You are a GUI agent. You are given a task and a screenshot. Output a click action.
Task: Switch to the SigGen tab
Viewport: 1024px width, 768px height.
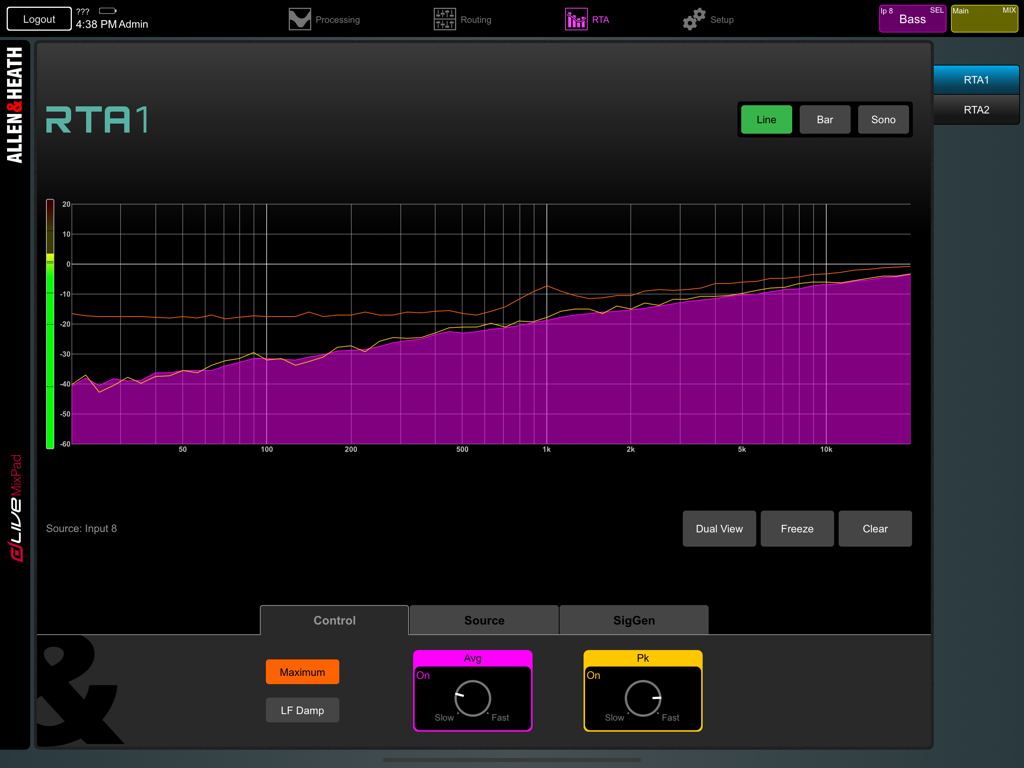point(633,620)
